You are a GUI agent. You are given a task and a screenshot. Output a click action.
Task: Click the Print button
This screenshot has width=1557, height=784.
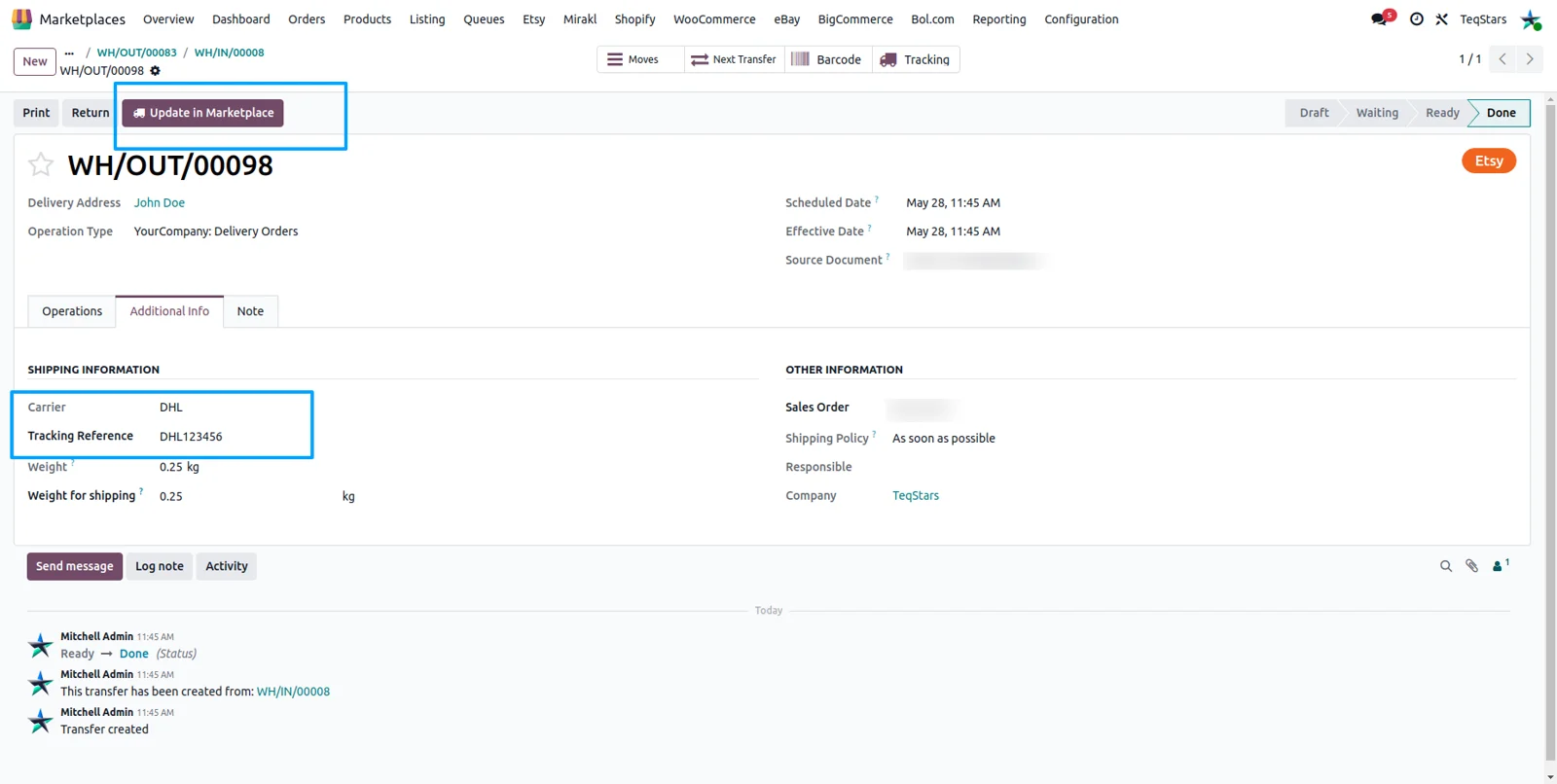point(36,113)
